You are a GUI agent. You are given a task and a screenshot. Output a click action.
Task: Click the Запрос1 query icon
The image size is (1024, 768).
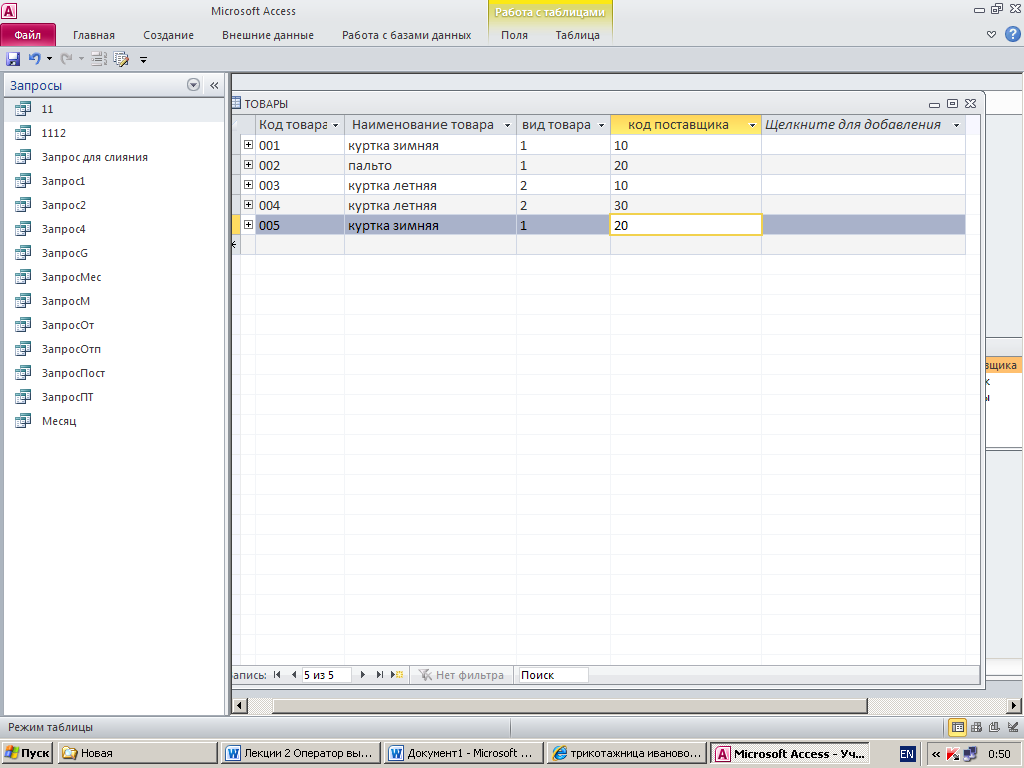tap(23, 181)
